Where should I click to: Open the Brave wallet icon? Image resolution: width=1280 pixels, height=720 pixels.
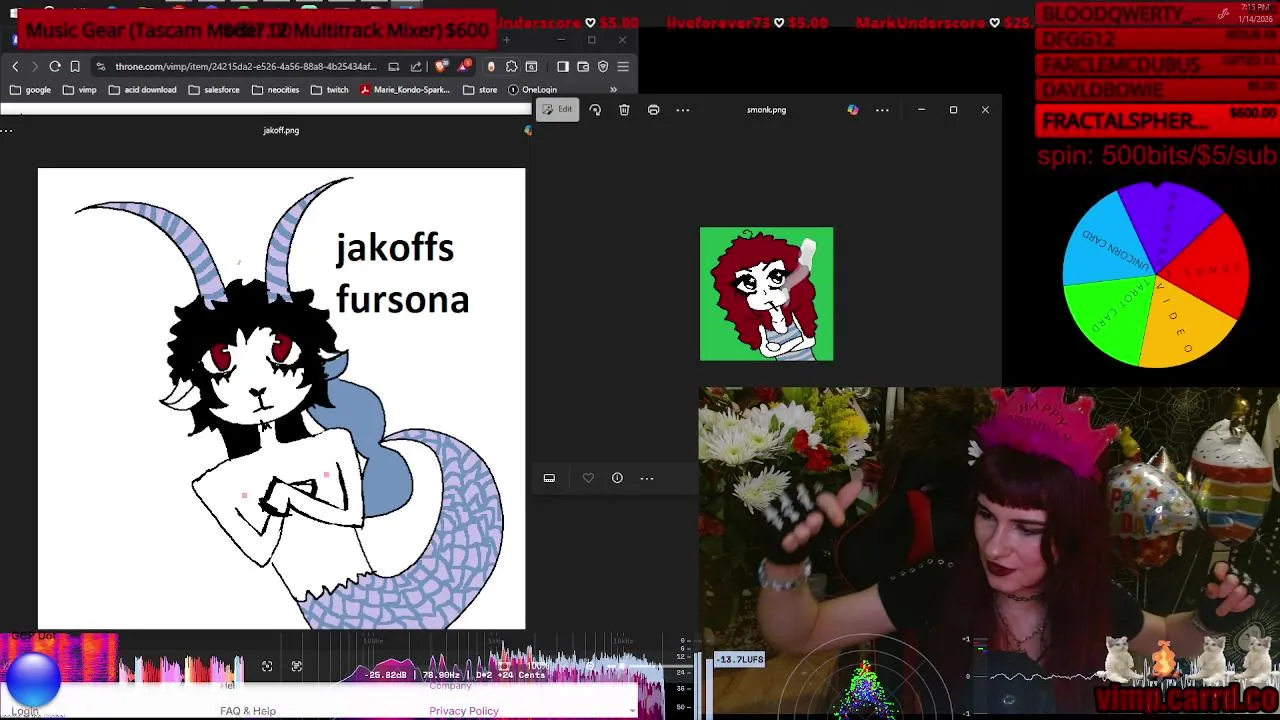click(583, 66)
